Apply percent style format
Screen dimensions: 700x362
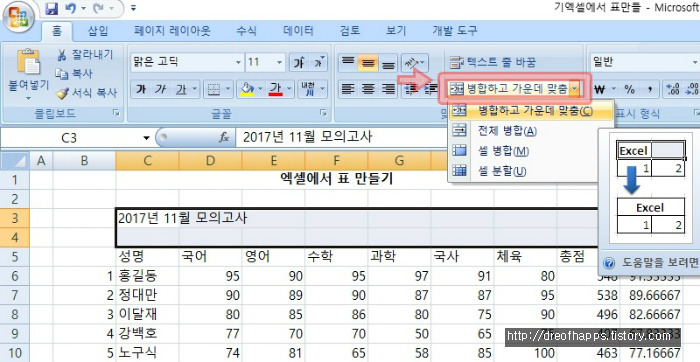tap(629, 89)
